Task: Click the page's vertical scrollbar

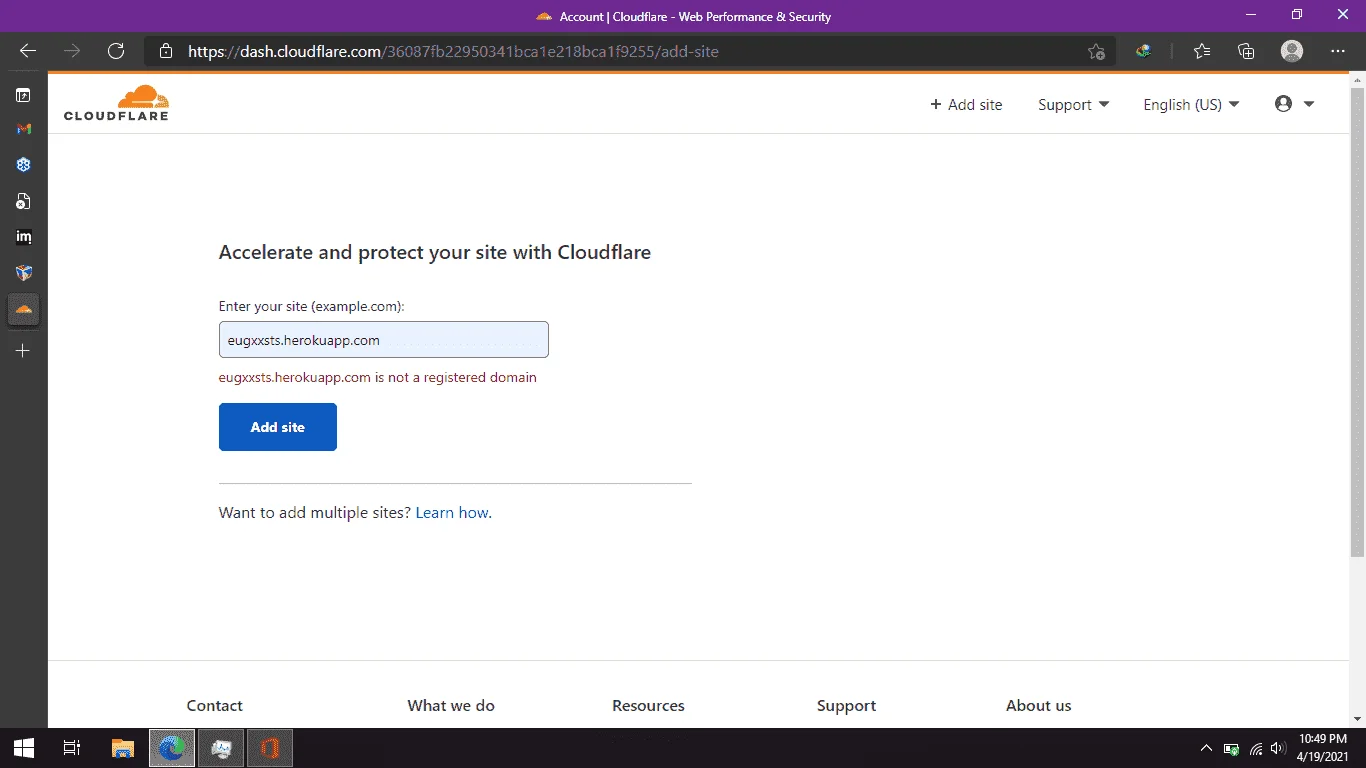Action: click(x=1357, y=320)
